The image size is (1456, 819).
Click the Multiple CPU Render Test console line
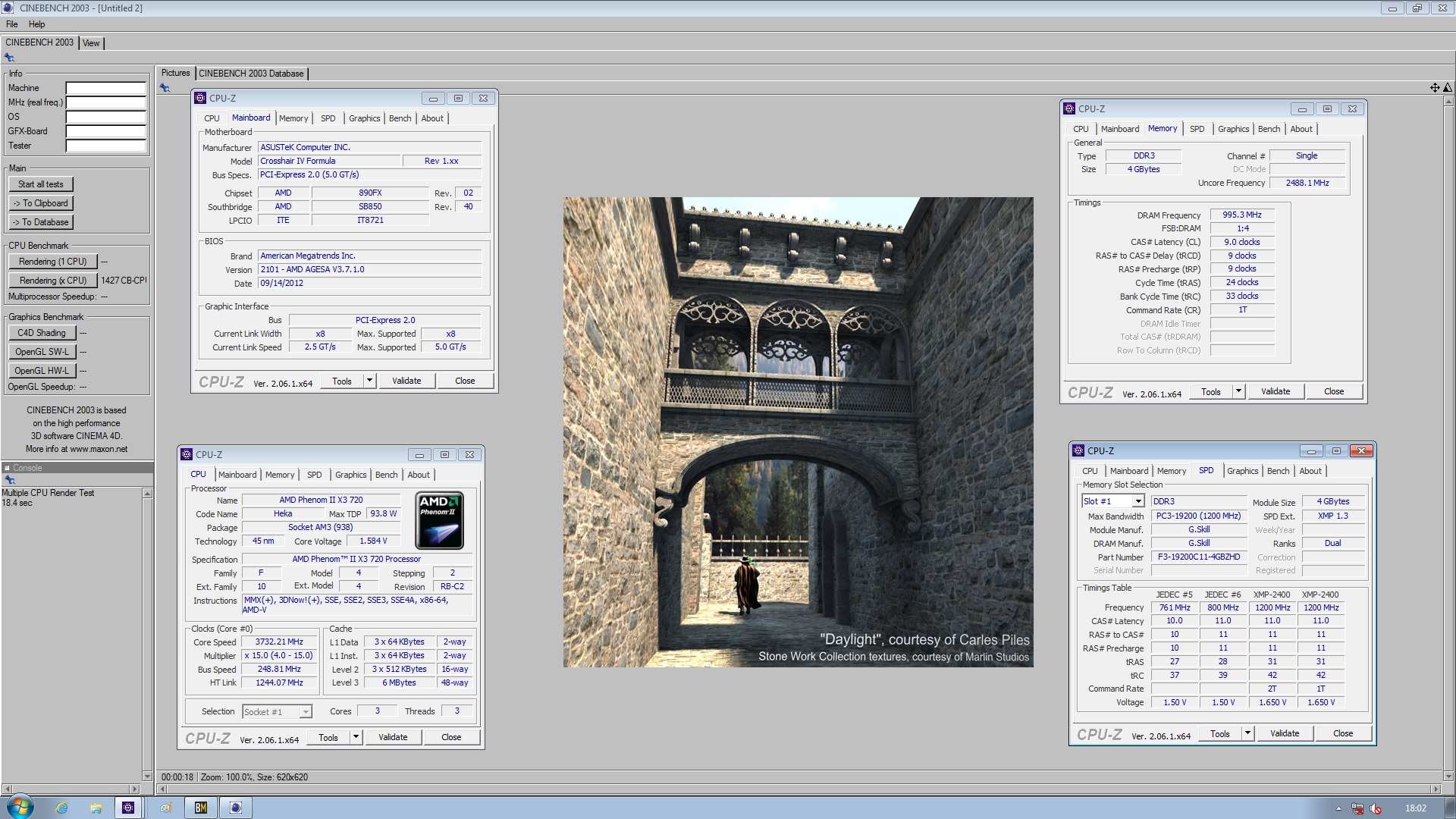pos(48,493)
